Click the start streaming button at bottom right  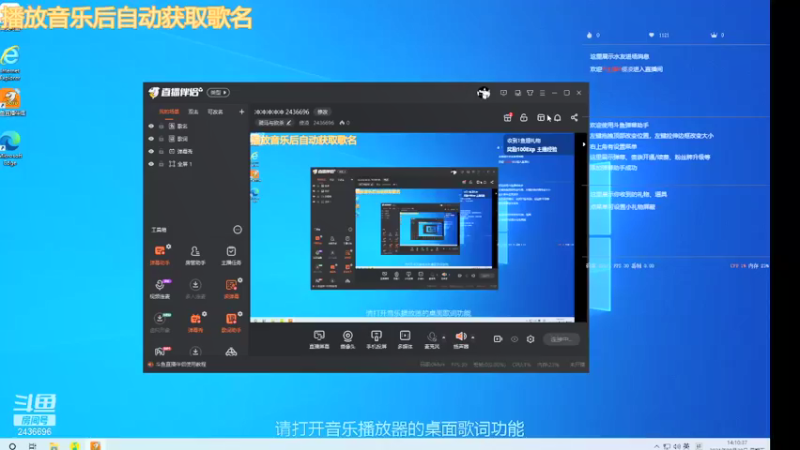(561, 339)
